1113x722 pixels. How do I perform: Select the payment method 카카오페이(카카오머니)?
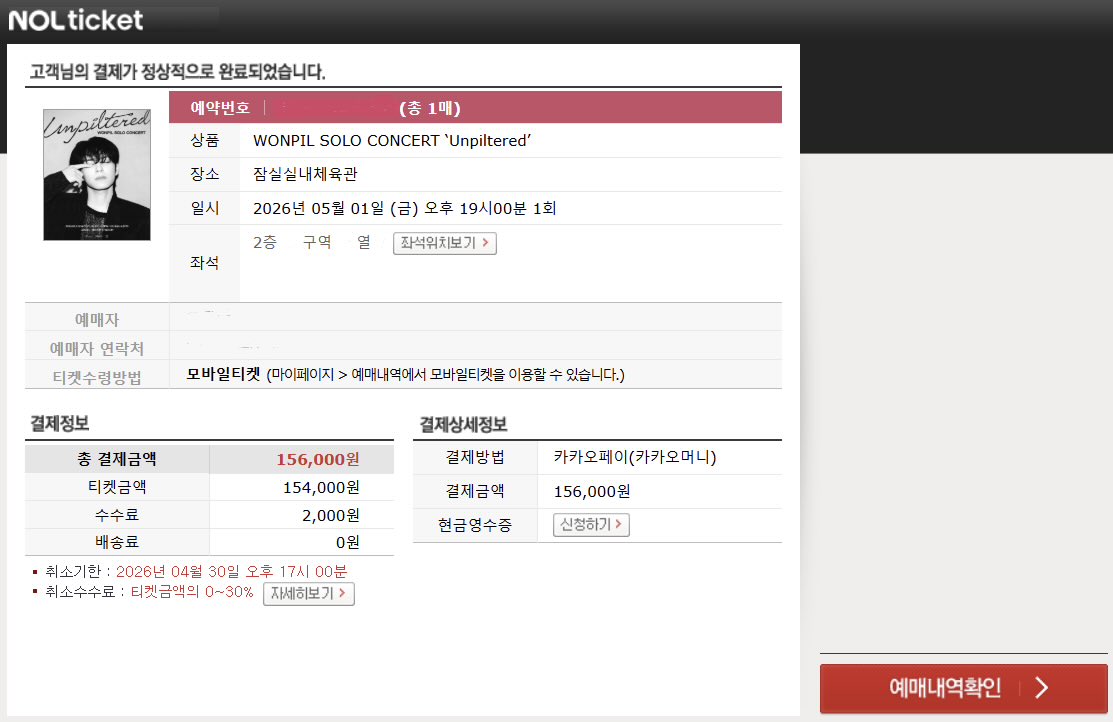pos(635,456)
